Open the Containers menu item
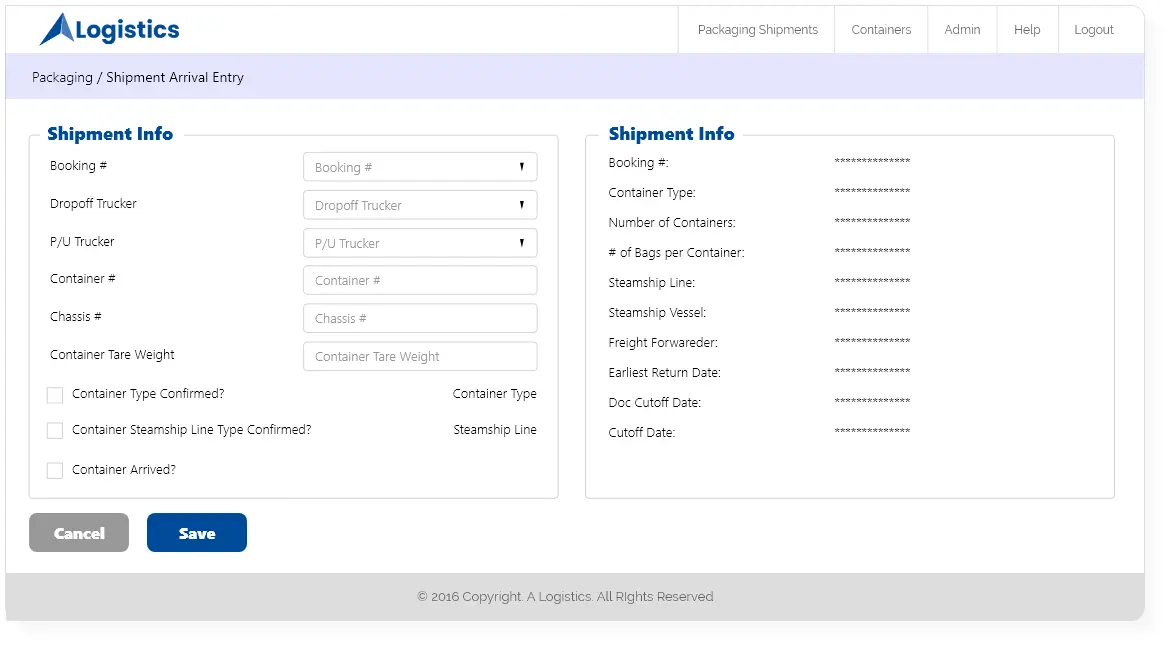 pos(881,30)
